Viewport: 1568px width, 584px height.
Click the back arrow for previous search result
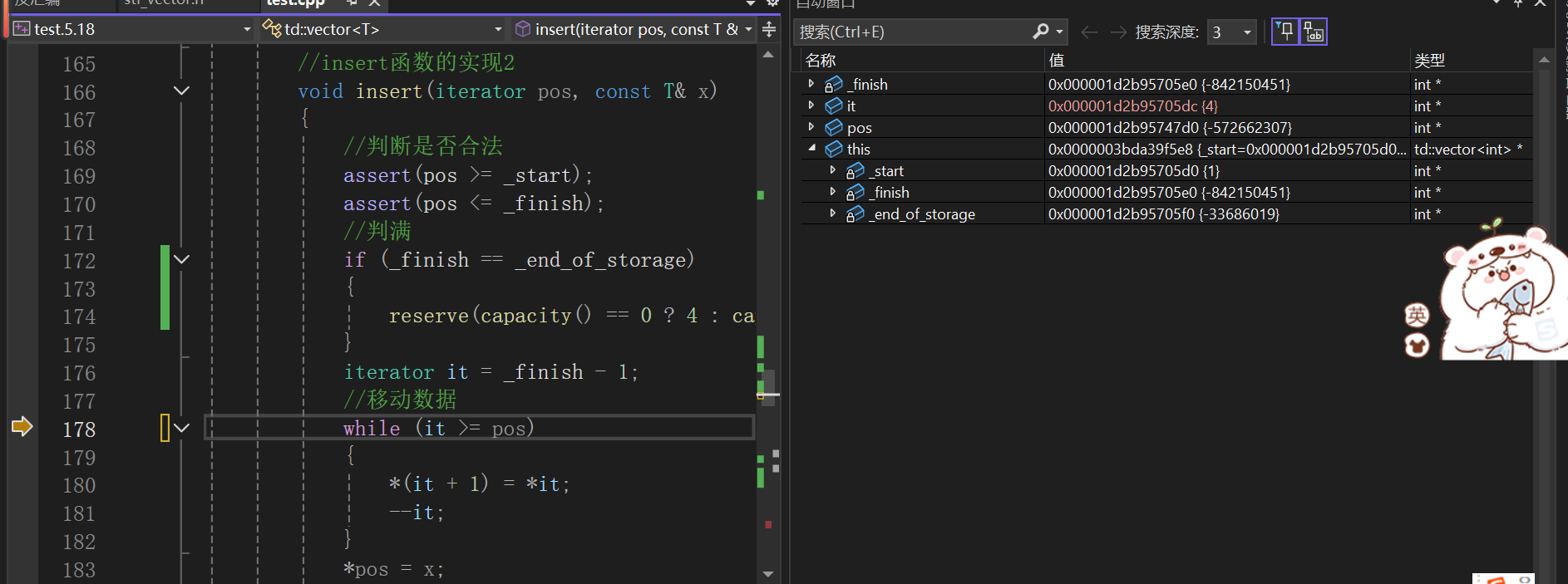point(1089,32)
